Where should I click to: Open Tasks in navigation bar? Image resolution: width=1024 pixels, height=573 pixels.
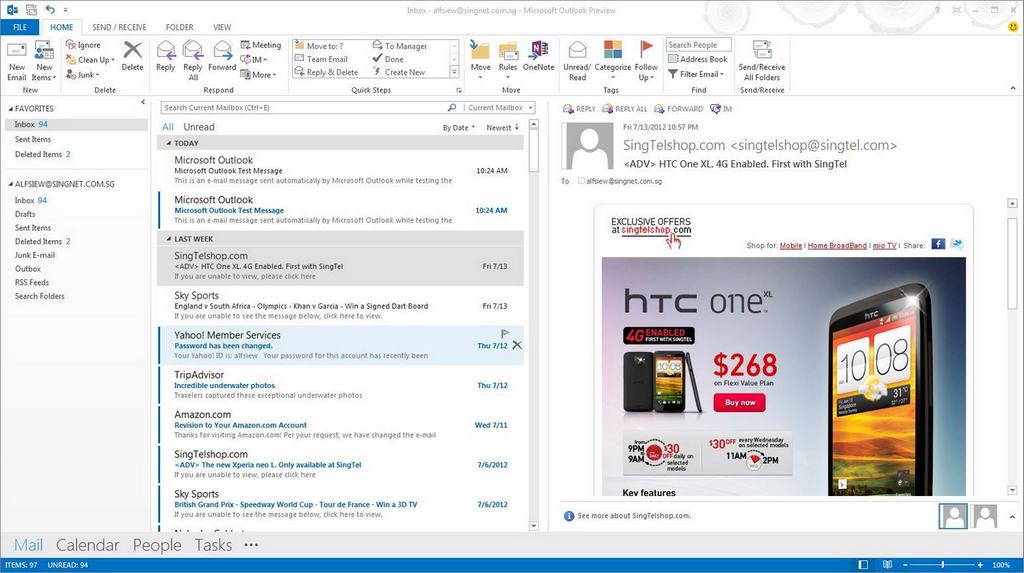[213, 545]
